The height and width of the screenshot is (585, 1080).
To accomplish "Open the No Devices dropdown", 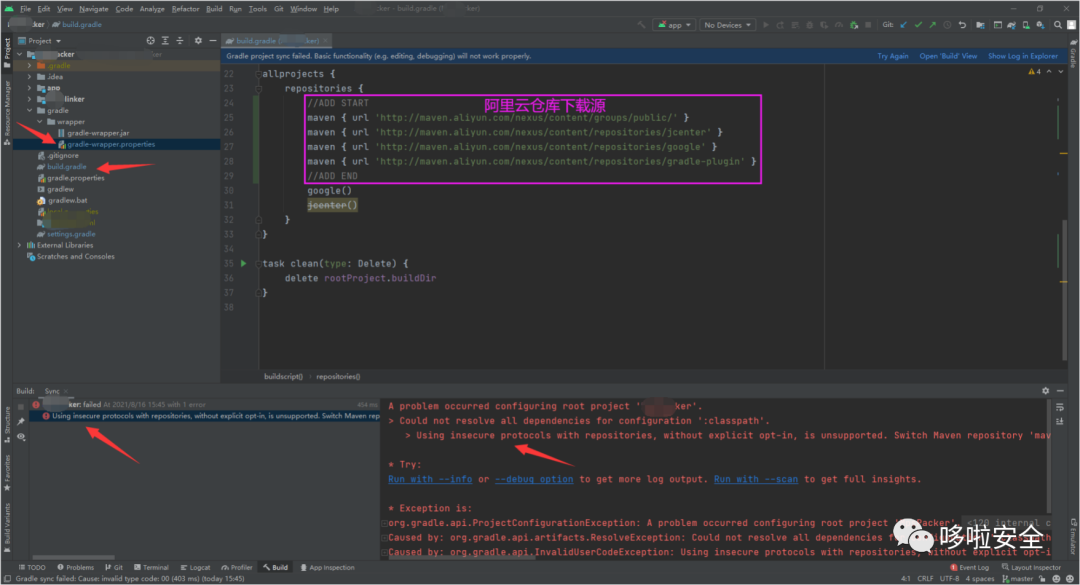I will (727, 25).
